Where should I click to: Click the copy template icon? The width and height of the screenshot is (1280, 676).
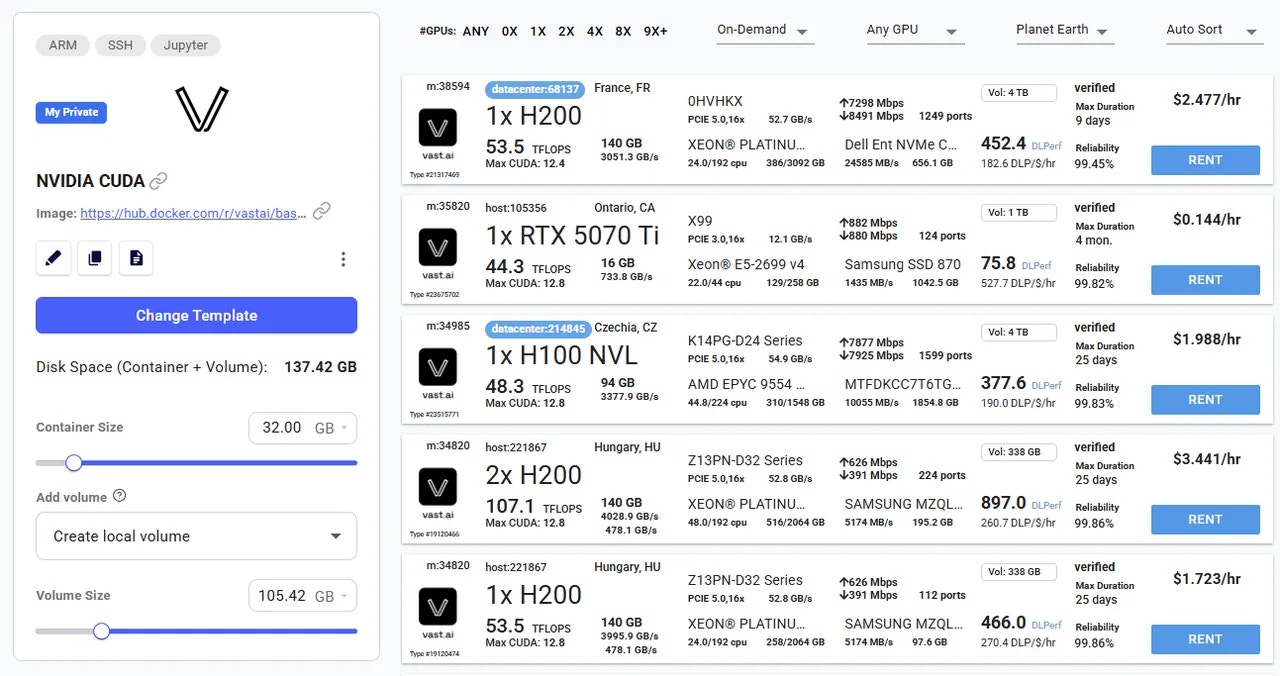coord(95,258)
